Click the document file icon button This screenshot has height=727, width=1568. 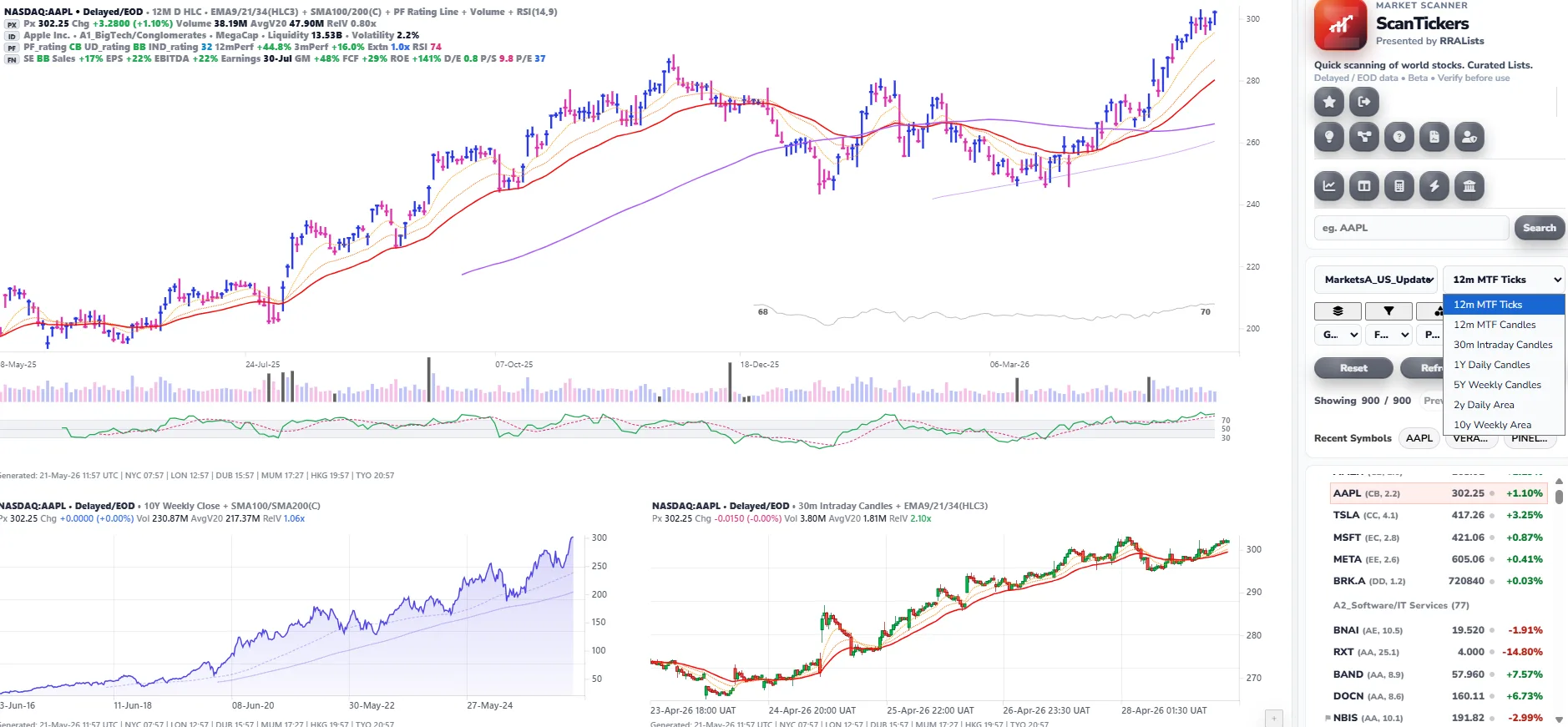[x=1434, y=137]
